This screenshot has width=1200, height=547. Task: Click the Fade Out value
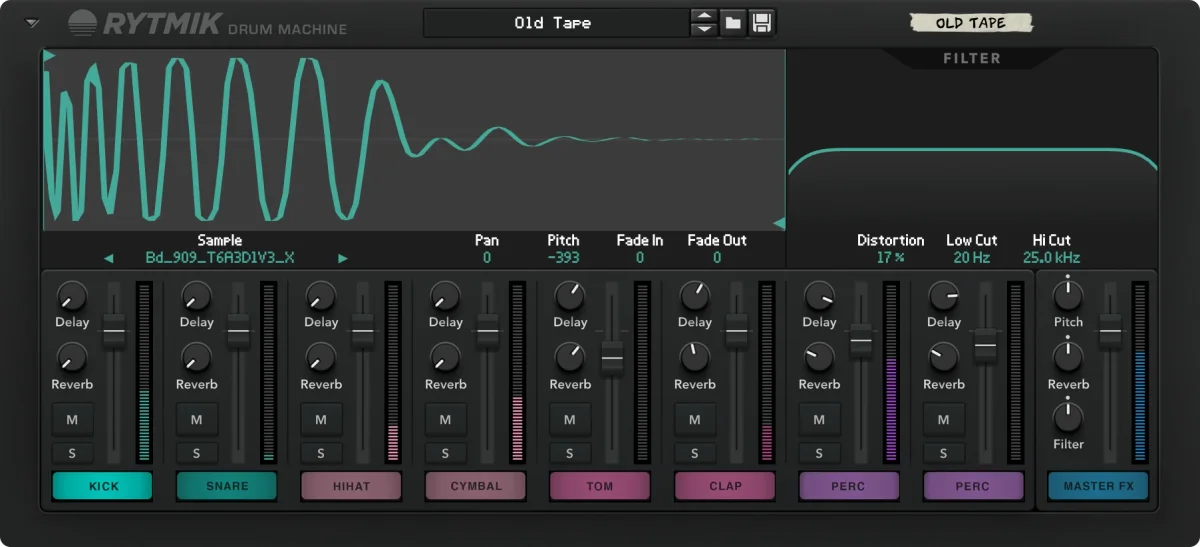pyautogui.click(x=717, y=258)
